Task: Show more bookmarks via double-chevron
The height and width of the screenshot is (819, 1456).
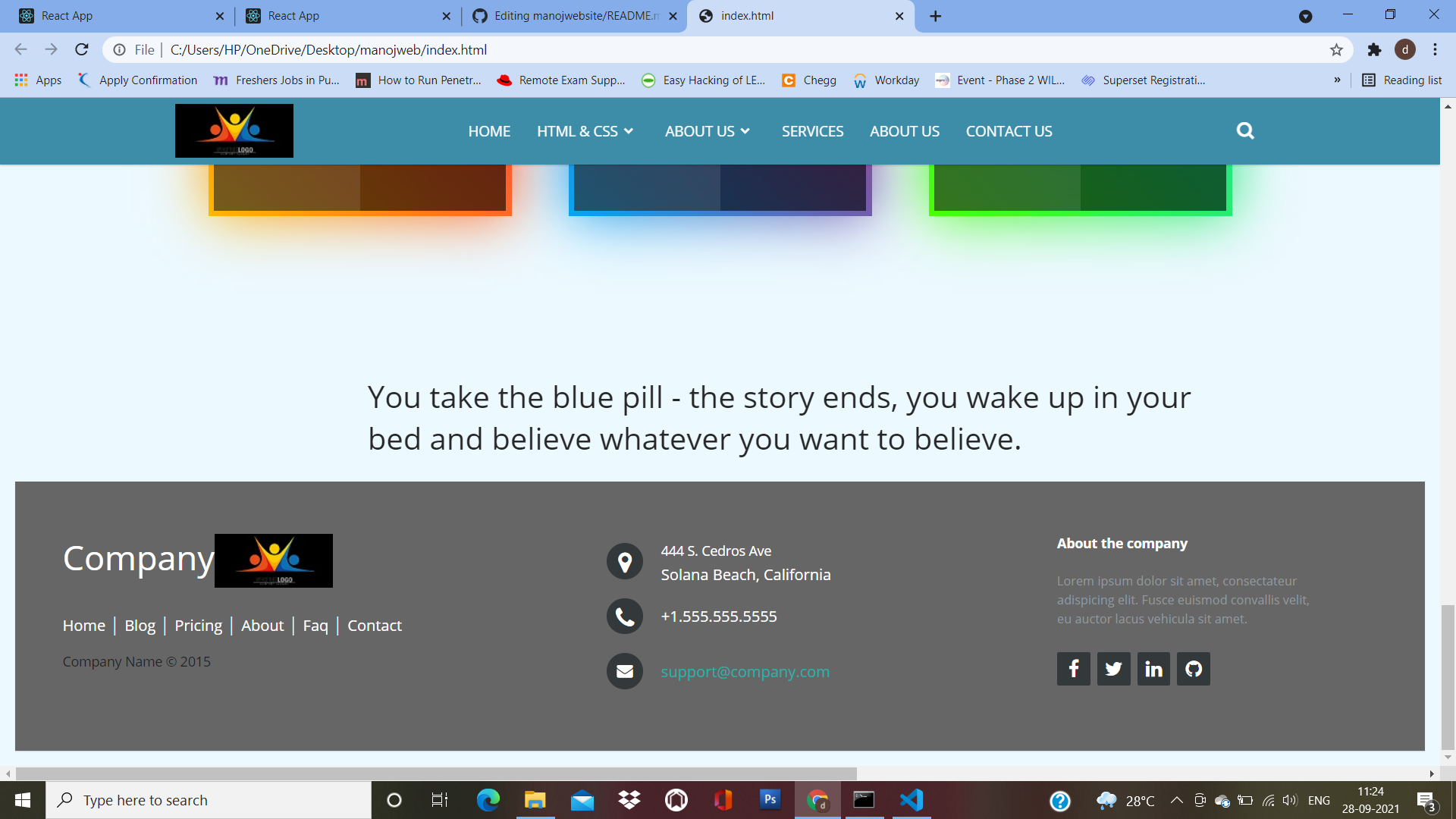Action: [1337, 80]
